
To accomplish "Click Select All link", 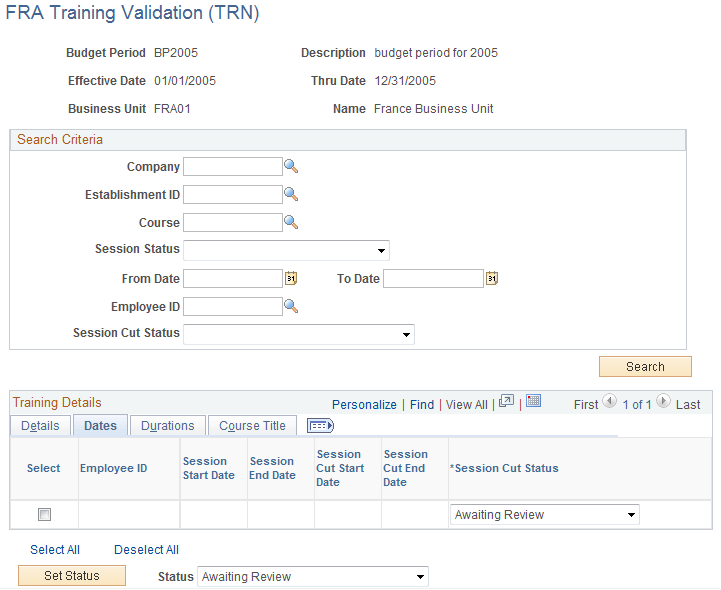I will click(55, 550).
